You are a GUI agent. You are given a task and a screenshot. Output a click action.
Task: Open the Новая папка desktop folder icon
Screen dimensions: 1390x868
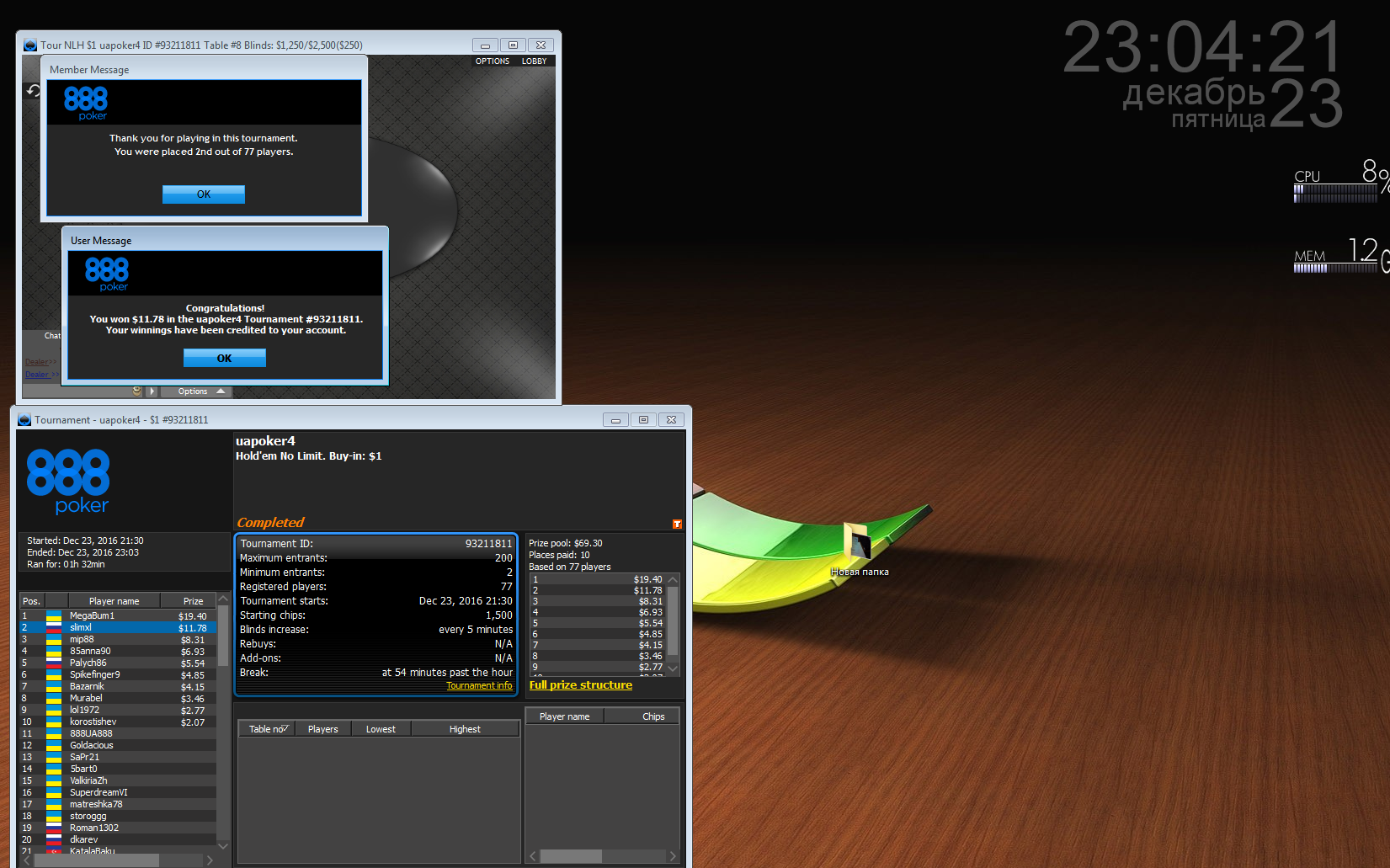click(859, 551)
